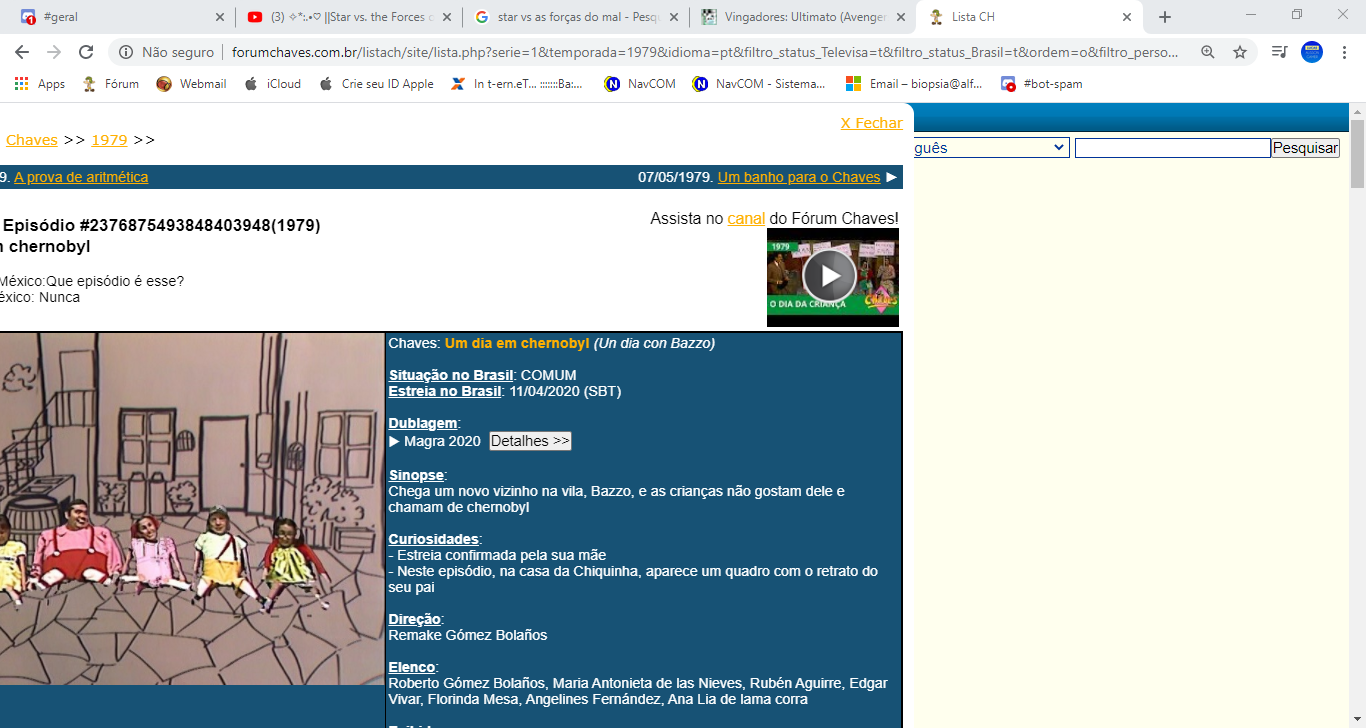1366x728 pixels.
Task: Open the Fórum bookmark
Action: pos(110,84)
